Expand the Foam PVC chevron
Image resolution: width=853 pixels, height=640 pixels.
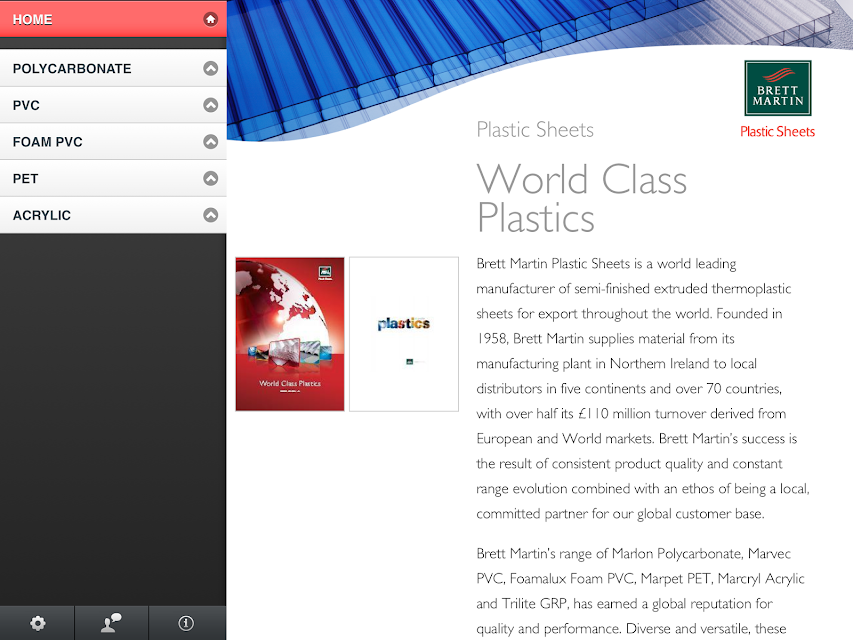211,141
